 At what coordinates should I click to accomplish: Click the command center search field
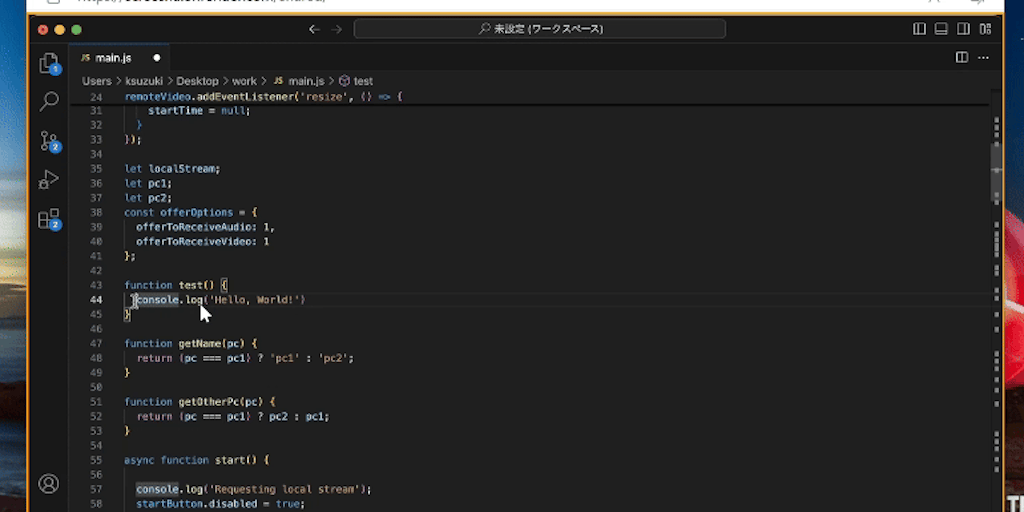coord(540,29)
